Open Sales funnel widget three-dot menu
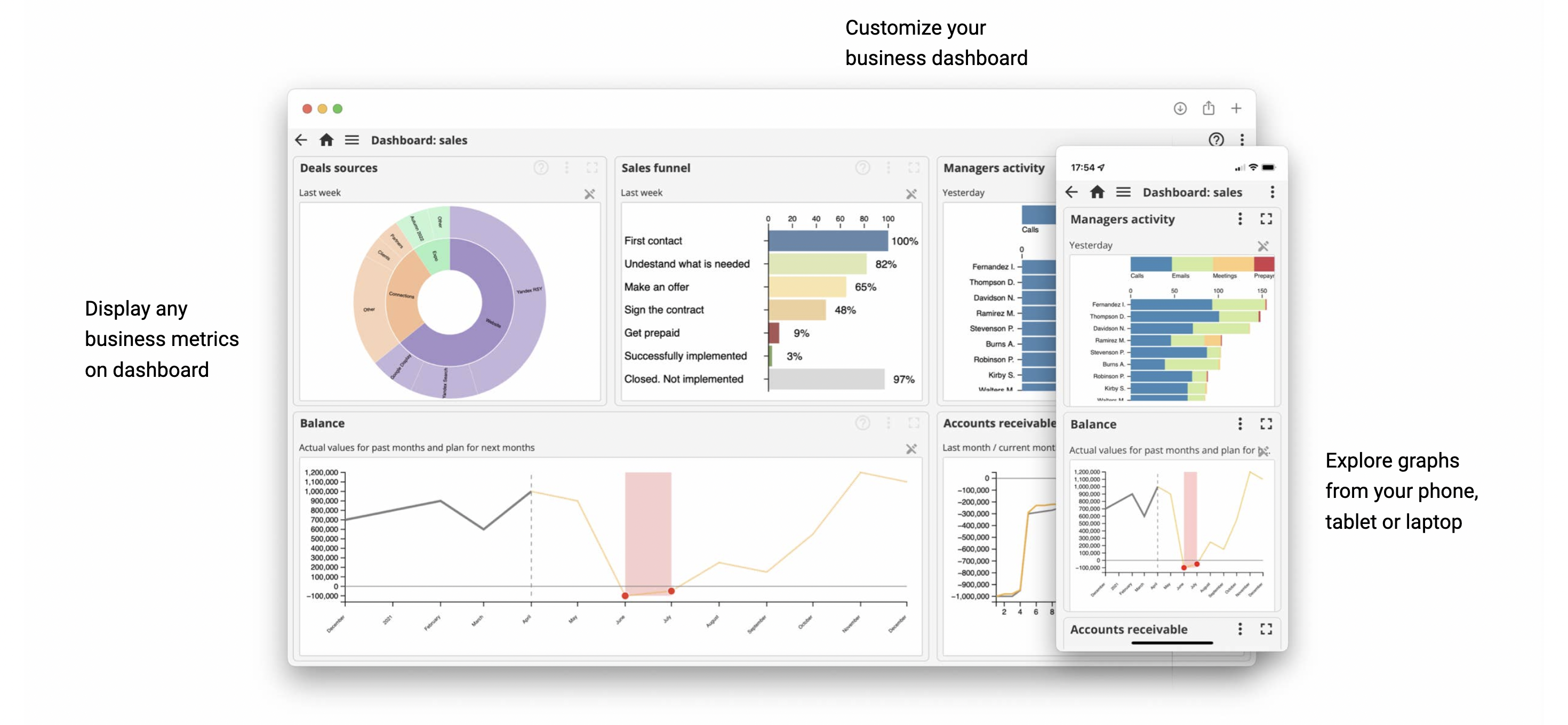 tap(888, 168)
